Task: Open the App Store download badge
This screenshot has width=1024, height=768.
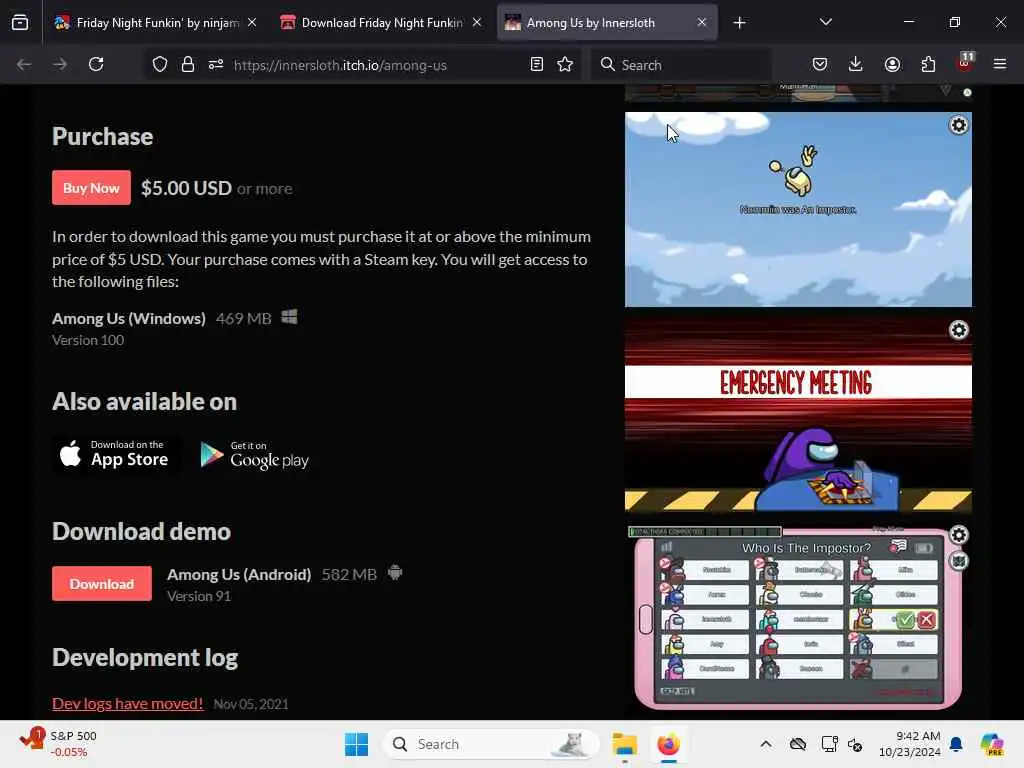Action: point(115,454)
